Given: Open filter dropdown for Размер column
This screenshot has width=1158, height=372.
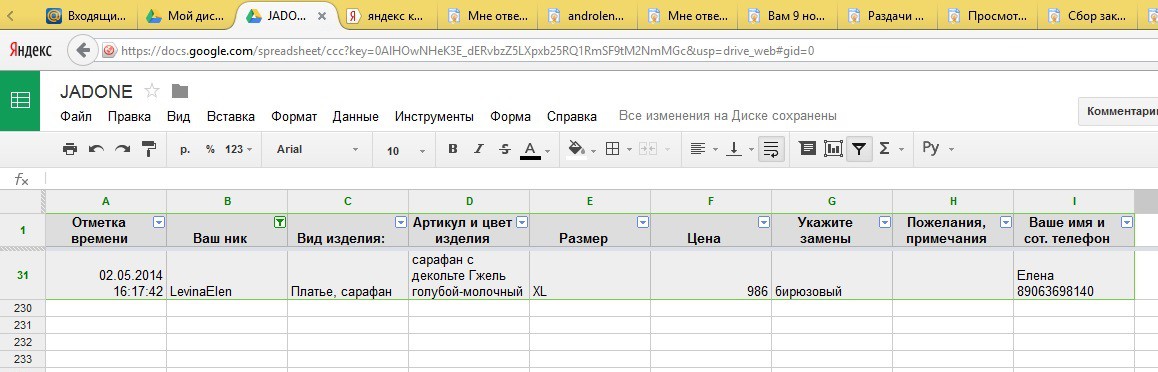Looking at the screenshot, I should point(643,221).
